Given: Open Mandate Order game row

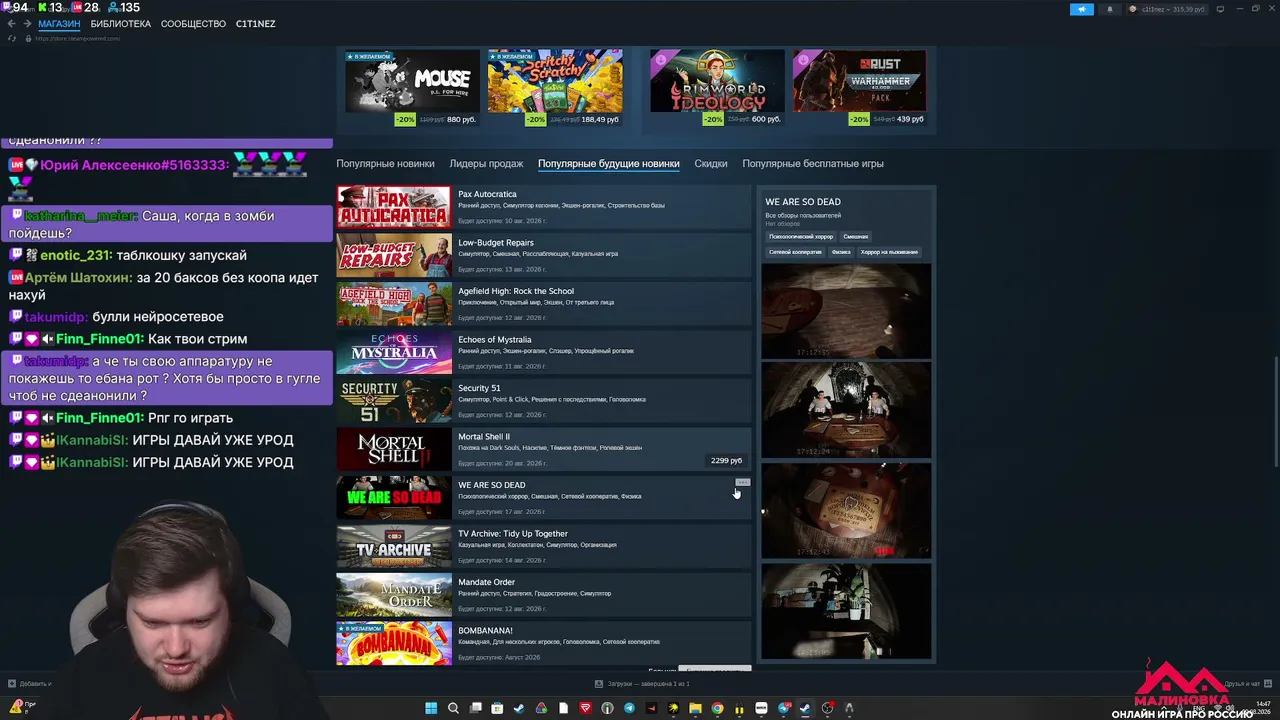Looking at the screenshot, I should click(x=543, y=595).
